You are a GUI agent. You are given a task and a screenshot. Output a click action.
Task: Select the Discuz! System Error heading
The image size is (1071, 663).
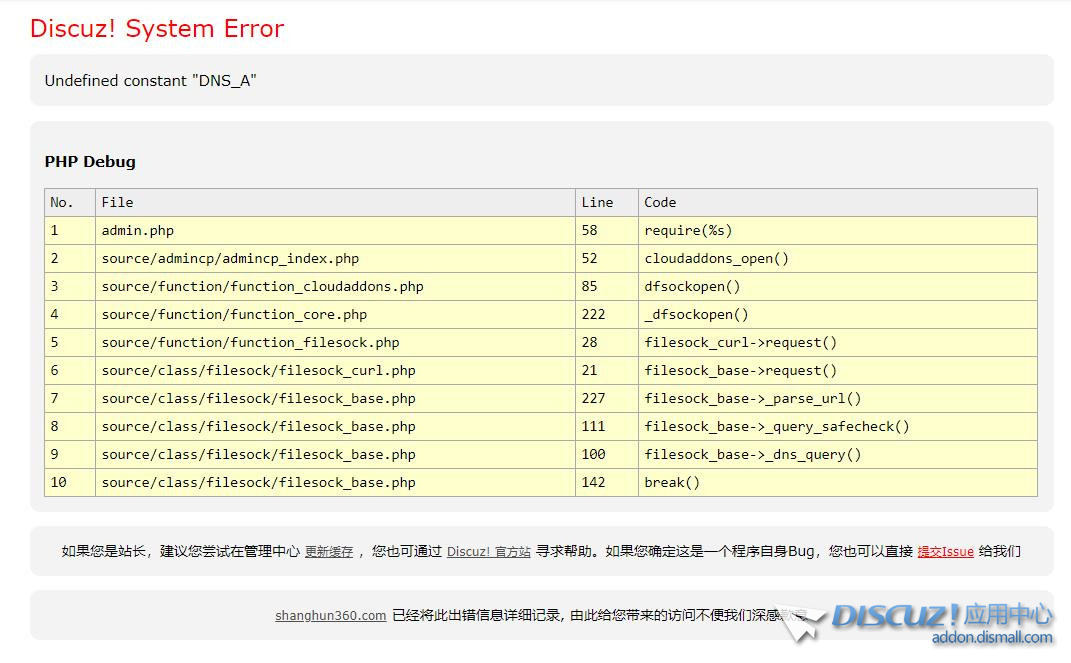(x=156, y=29)
